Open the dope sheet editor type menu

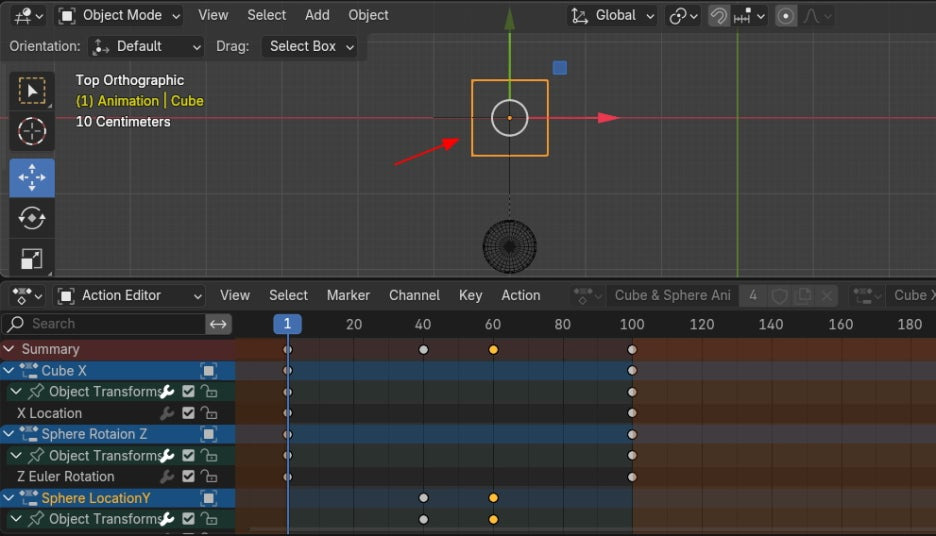(x=27, y=295)
